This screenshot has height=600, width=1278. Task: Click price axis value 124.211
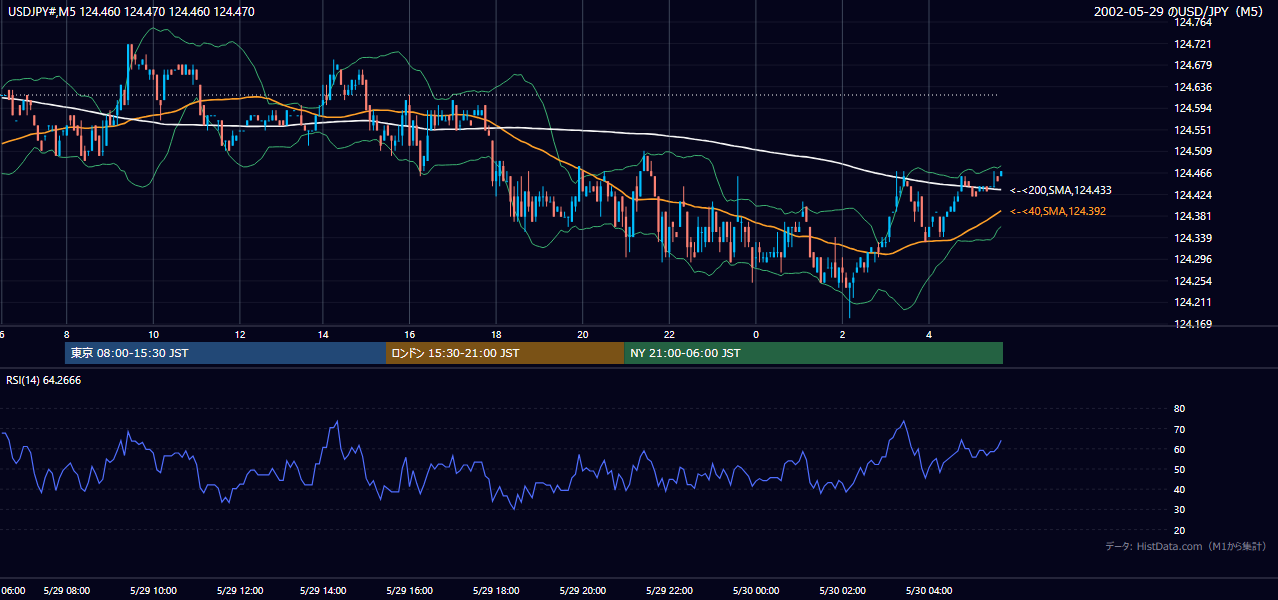point(1192,302)
